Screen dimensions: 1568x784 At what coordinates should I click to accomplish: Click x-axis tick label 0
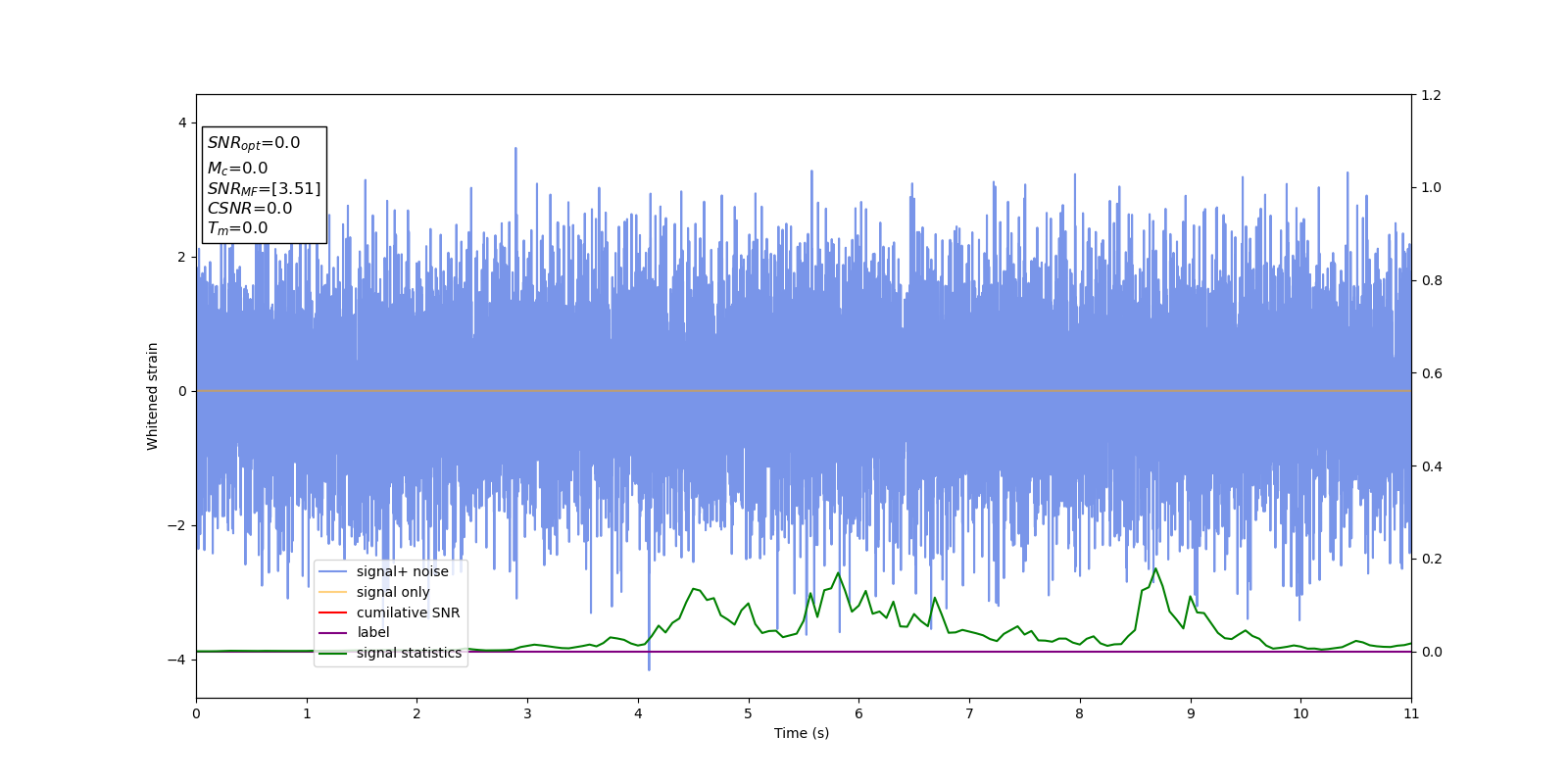[x=196, y=713]
